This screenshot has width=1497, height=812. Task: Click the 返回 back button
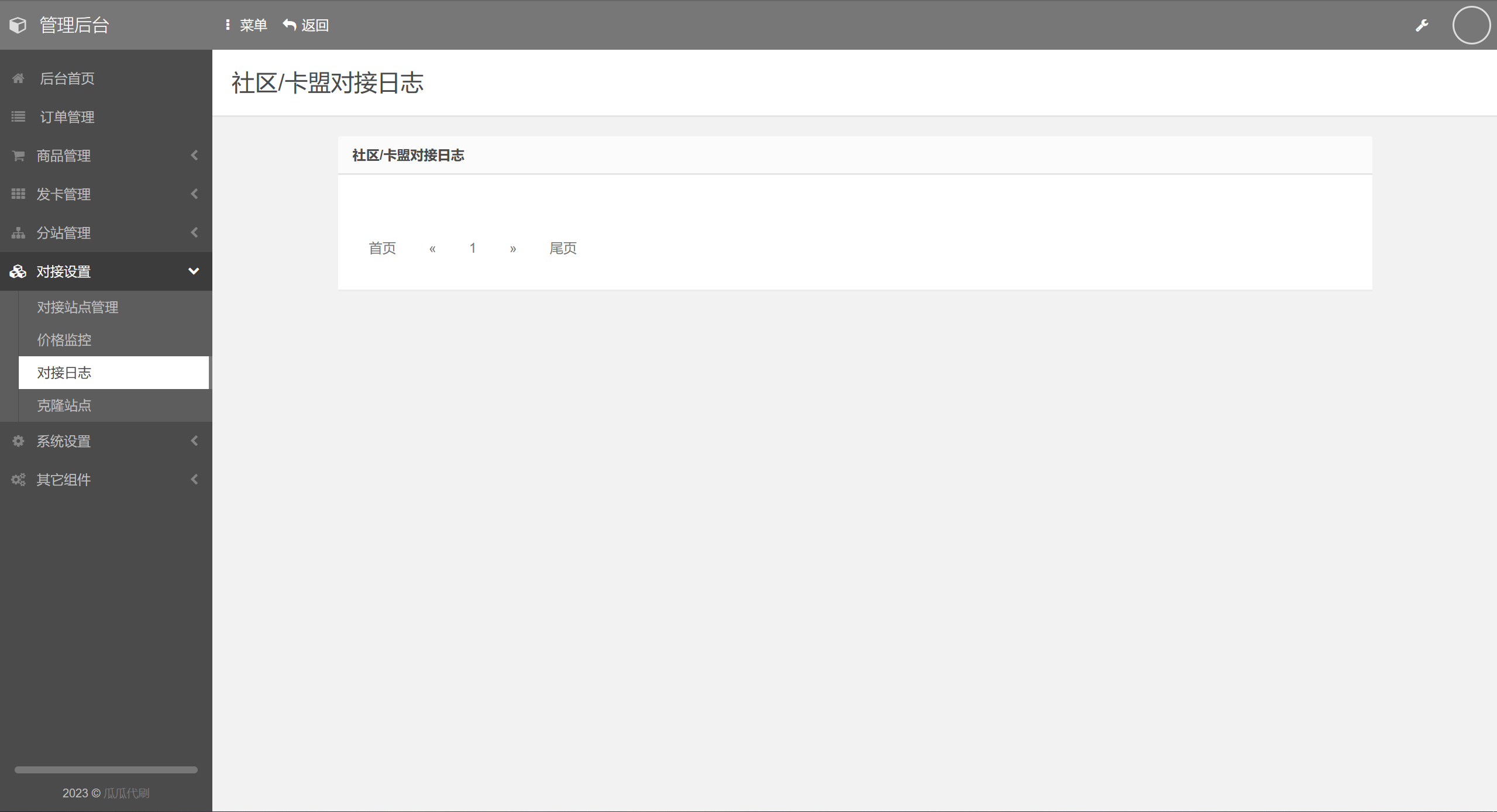coord(306,25)
